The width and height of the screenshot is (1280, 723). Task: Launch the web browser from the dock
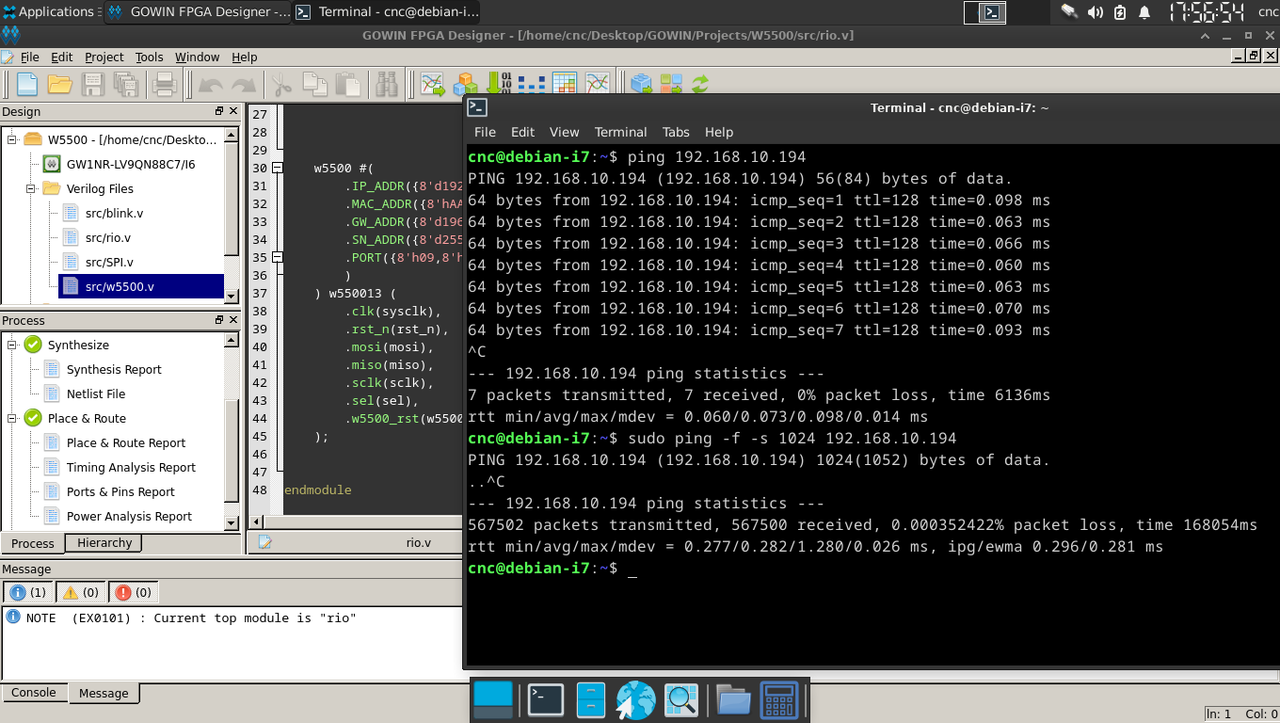click(x=635, y=700)
